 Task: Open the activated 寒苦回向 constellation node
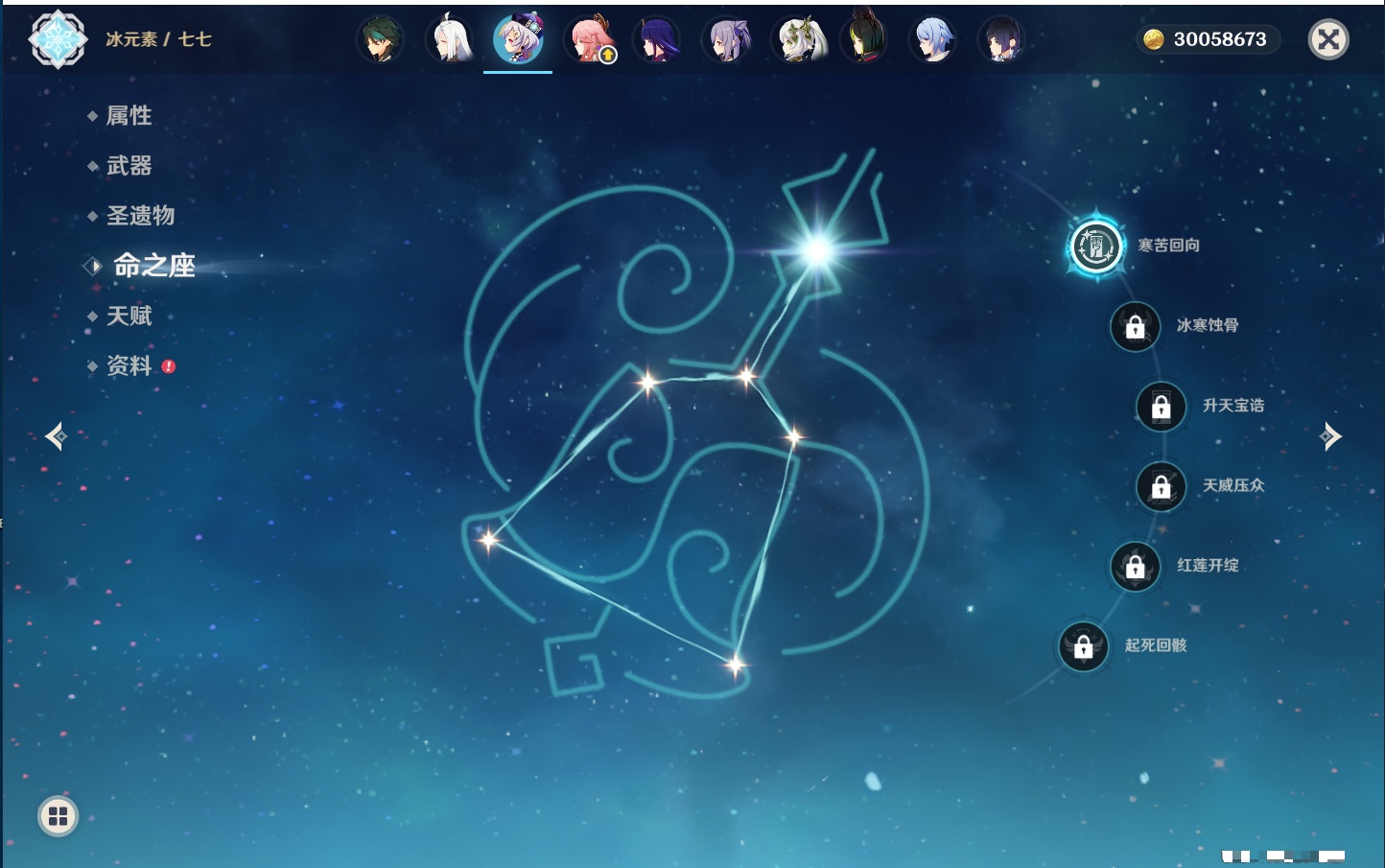pyautogui.click(x=1096, y=246)
